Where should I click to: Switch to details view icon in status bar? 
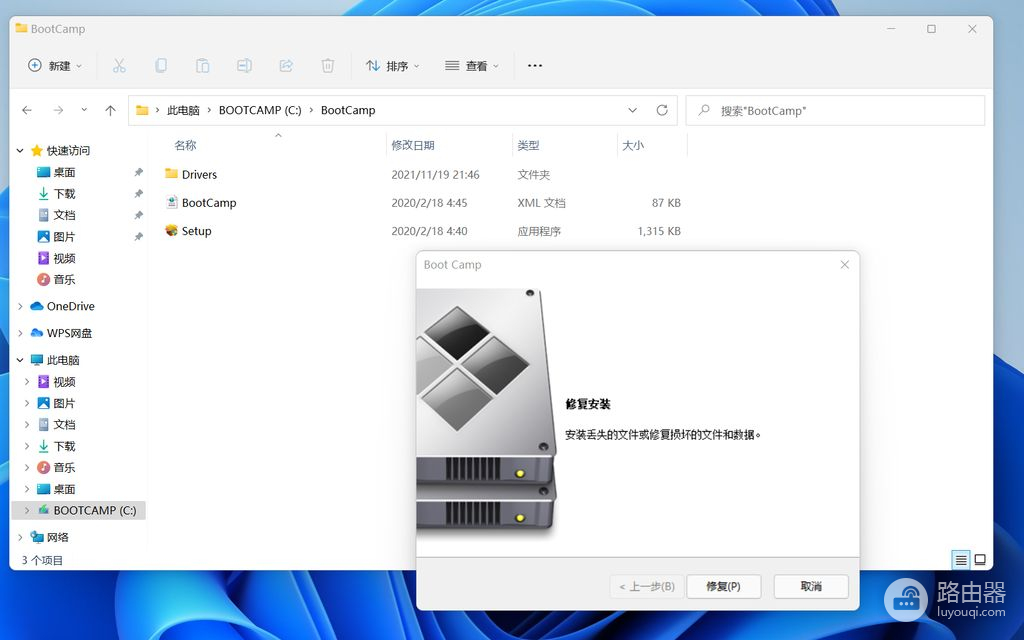tap(960, 560)
